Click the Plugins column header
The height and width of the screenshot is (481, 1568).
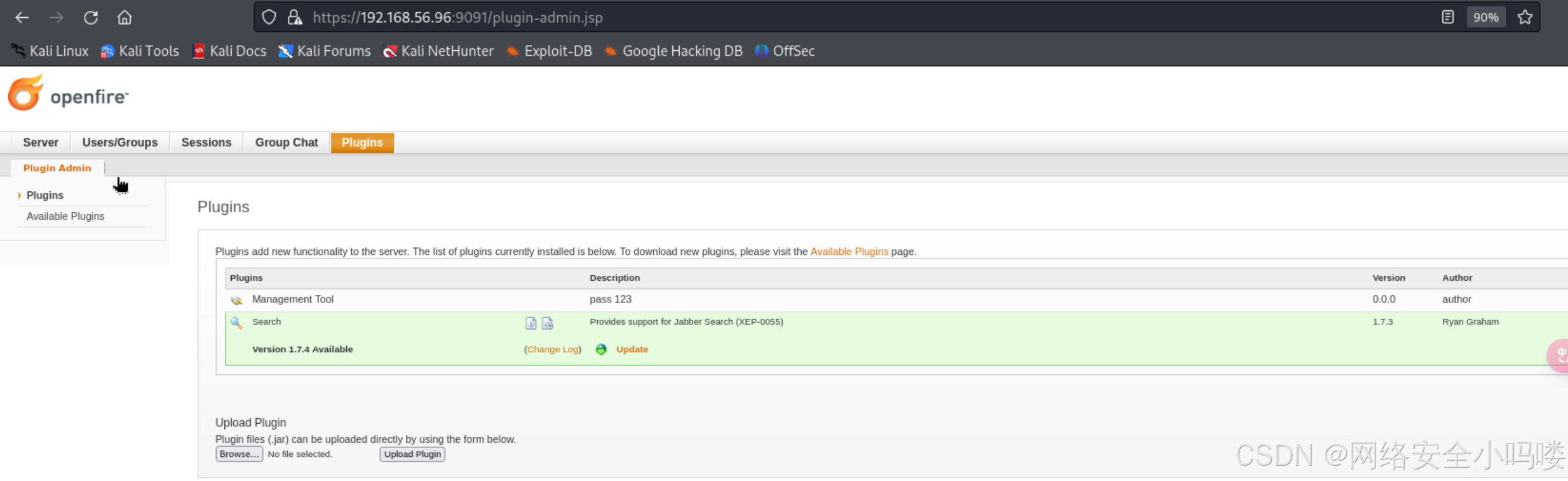(247, 278)
